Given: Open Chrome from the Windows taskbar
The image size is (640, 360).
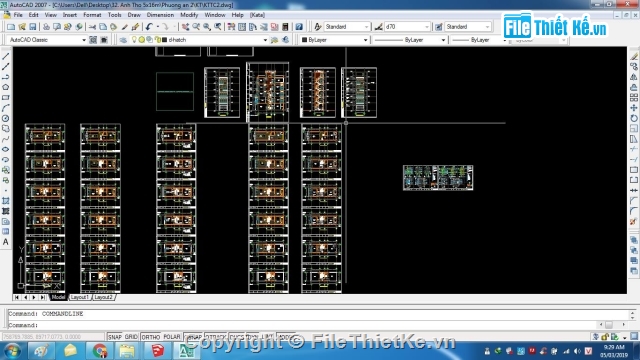Looking at the screenshot, I should (x=100, y=351).
